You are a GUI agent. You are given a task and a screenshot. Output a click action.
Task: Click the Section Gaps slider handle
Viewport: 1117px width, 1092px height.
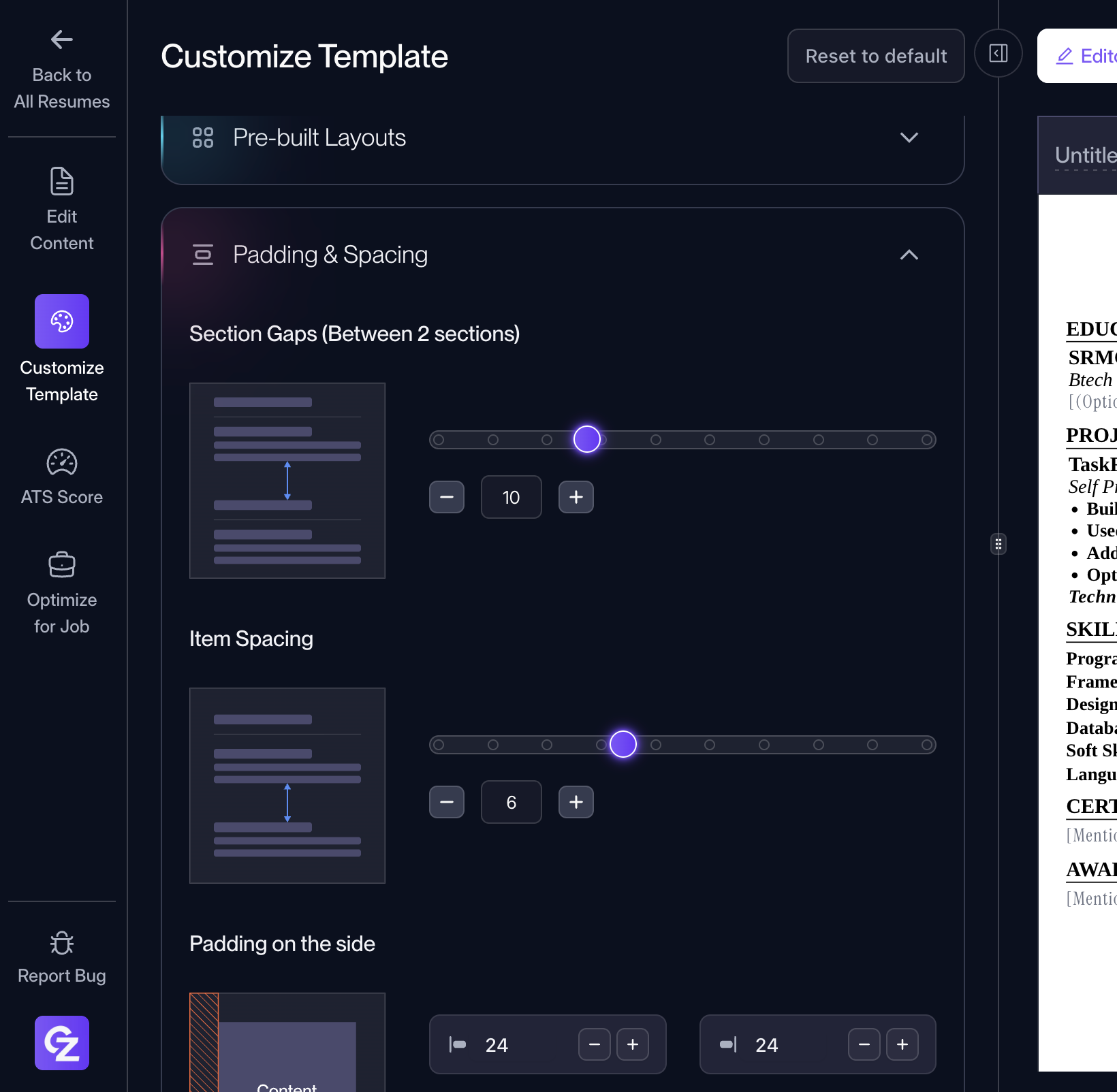click(x=587, y=439)
